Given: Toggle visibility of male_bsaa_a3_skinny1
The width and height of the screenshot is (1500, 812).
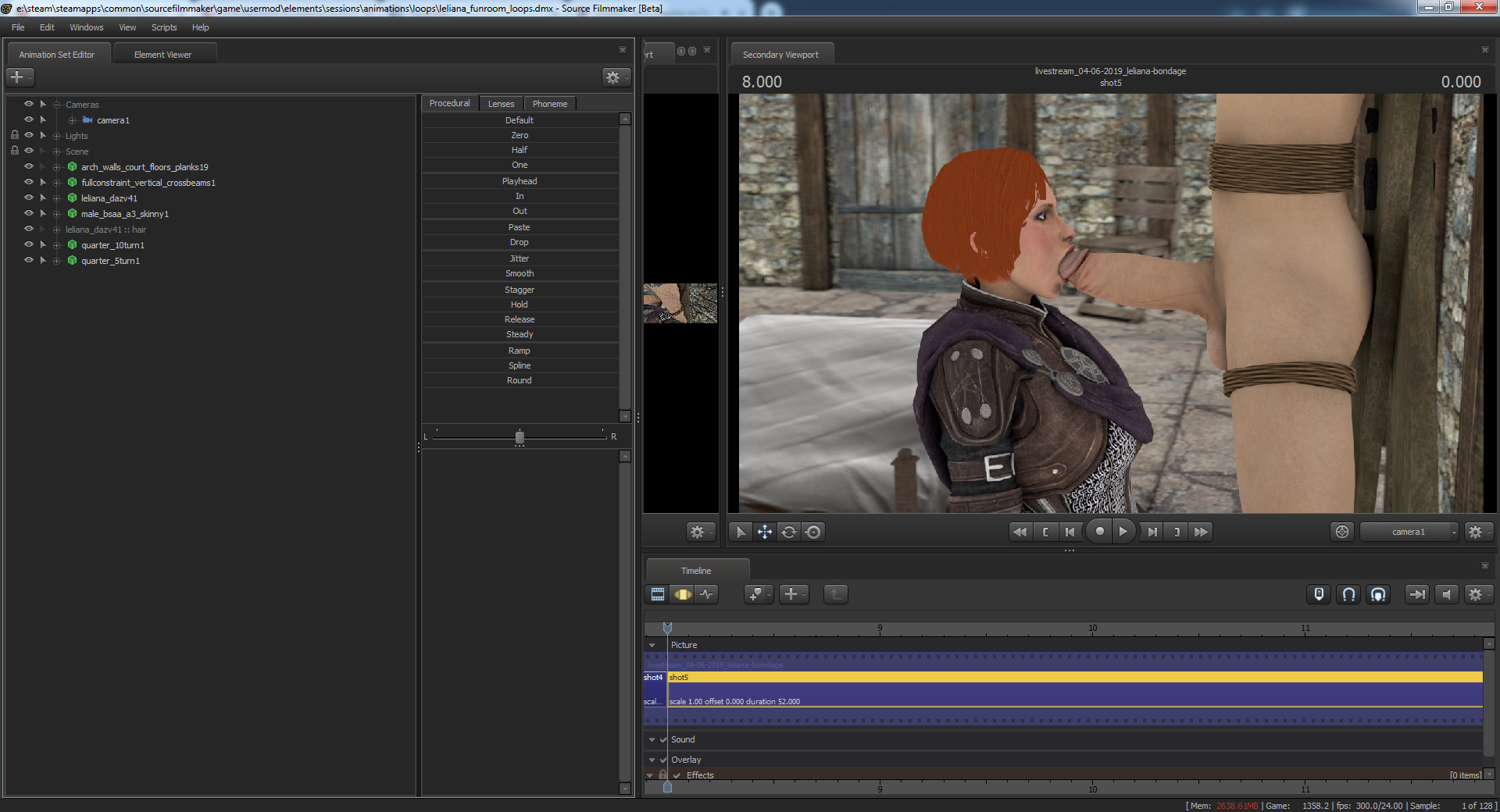Looking at the screenshot, I should pyautogui.click(x=29, y=213).
